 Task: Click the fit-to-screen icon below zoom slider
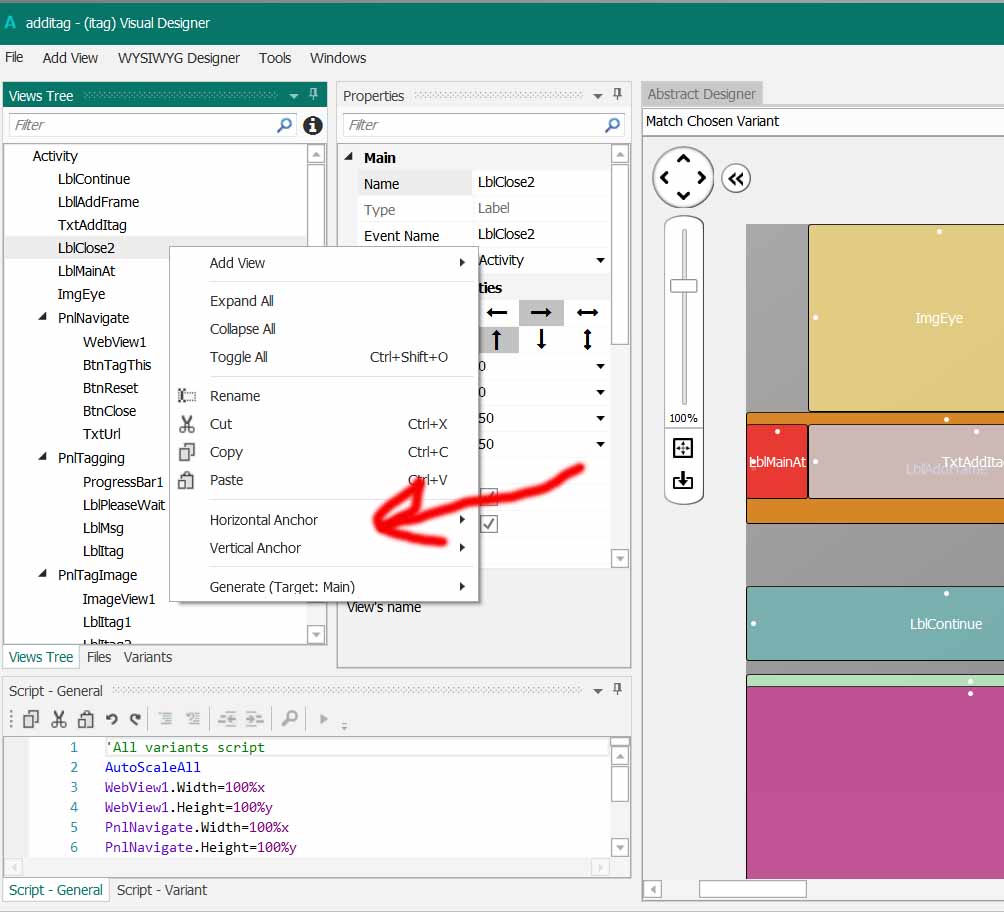point(683,448)
